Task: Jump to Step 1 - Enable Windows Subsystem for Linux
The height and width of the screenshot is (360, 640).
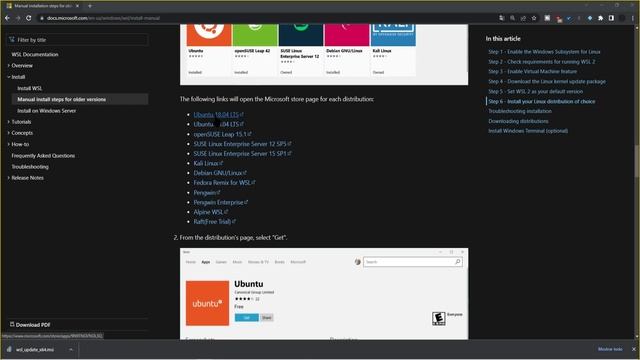Action: pyautogui.click(x=544, y=52)
